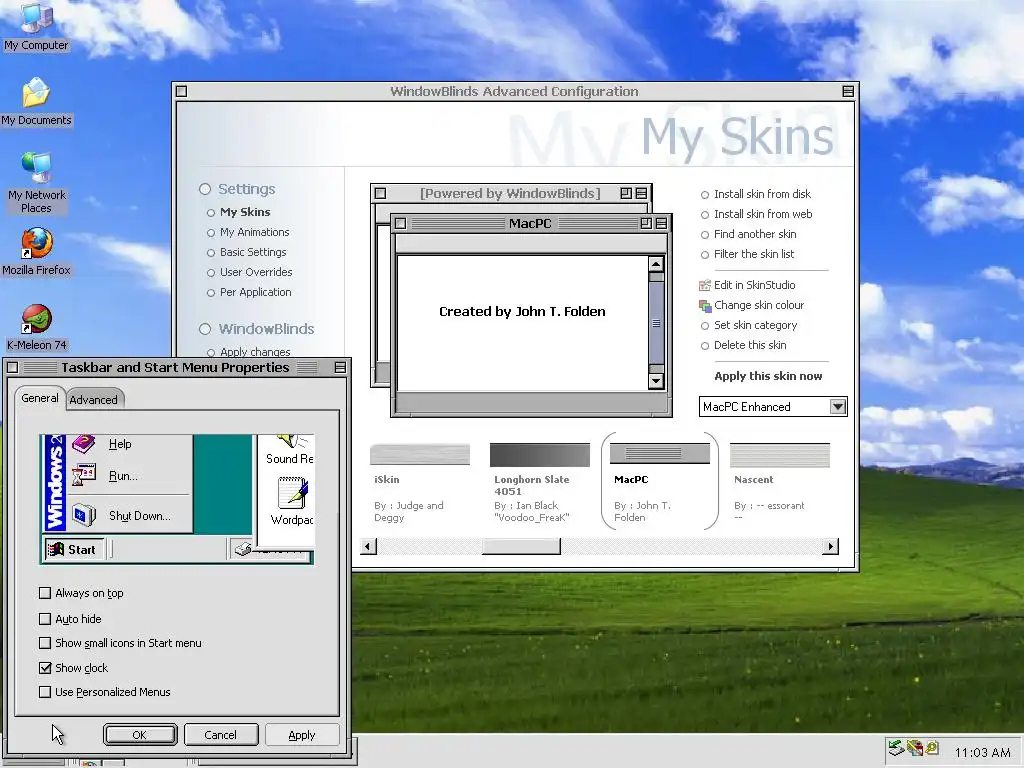This screenshot has width=1024, height=768.
Task: Launch Mozilla Firefox from the desktop
Action: [36, 251]
